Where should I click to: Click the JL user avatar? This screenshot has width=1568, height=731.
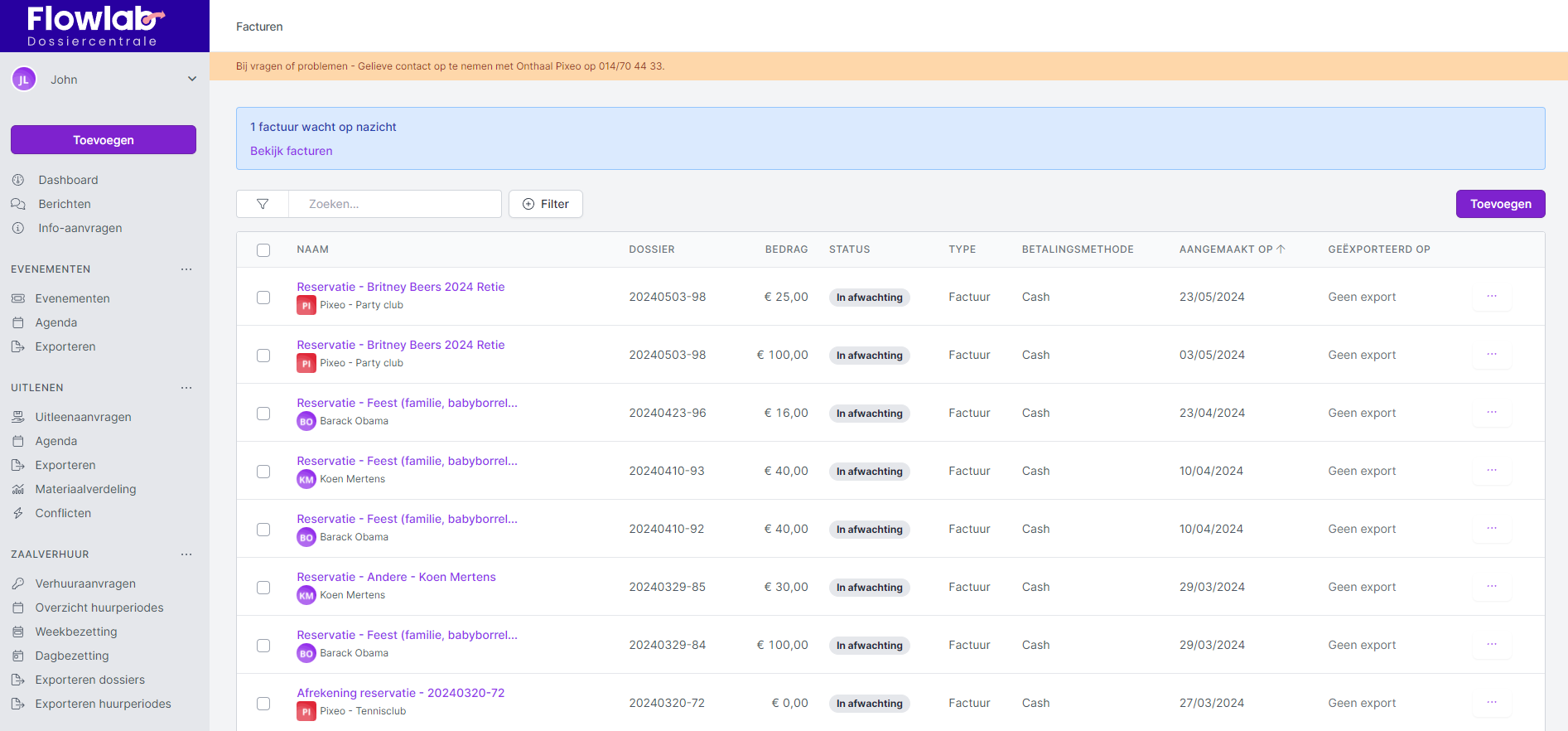[24, 80]
